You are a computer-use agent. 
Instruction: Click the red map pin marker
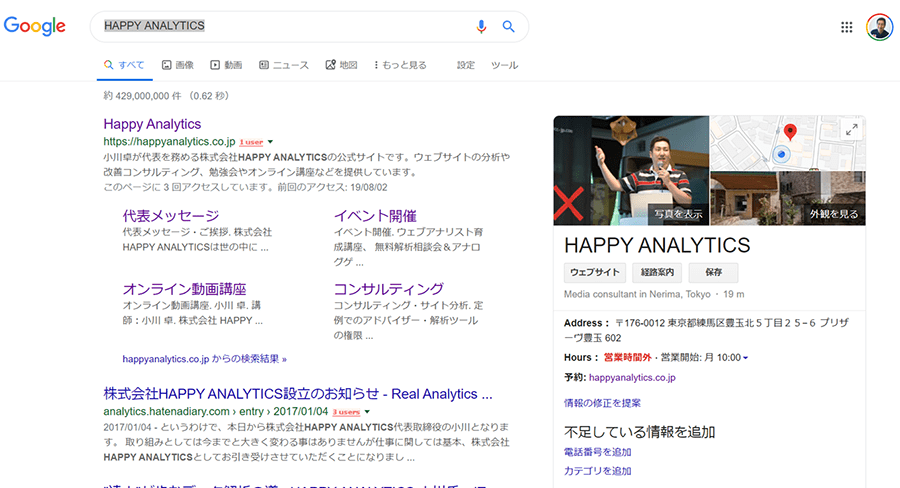pos(790,132)
